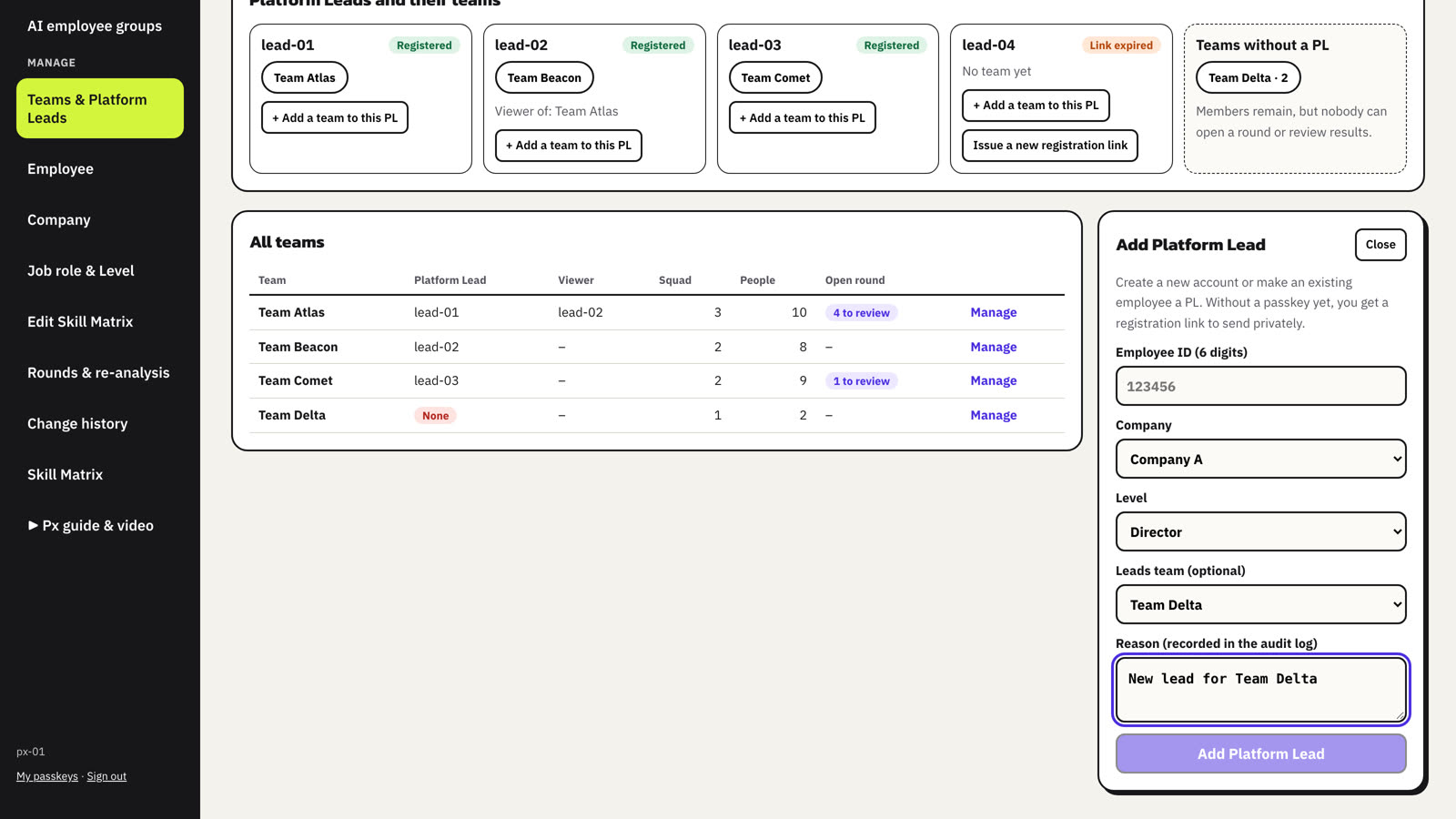
Task: Open Teams & Platform Leads page
Action: [x=100, y=108]
